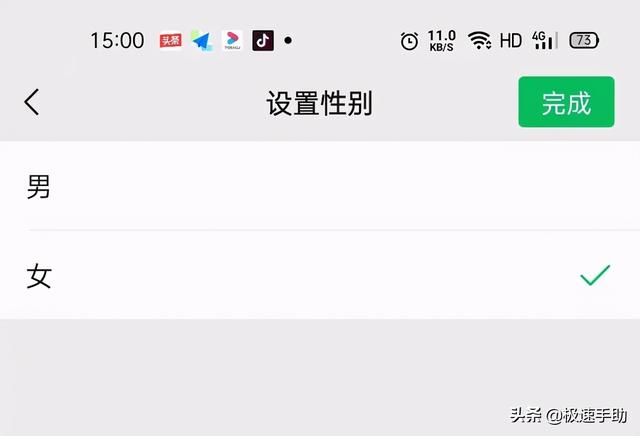Tap the 4G signal strength icon
640x436 pixels.
pos(544,40)
